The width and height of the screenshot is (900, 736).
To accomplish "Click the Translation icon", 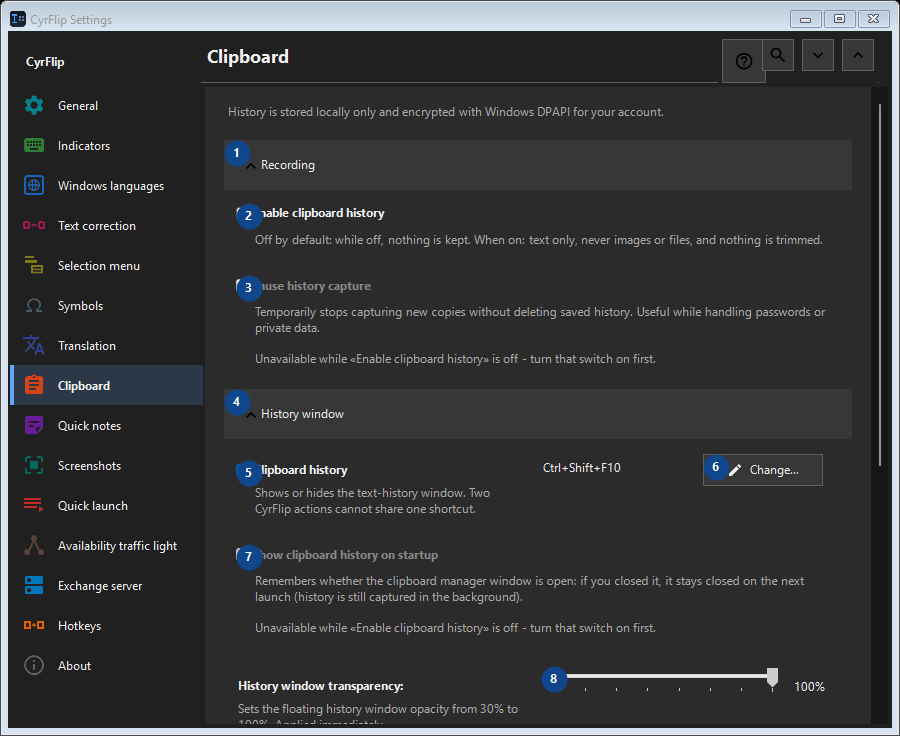I will pos(34,346).
